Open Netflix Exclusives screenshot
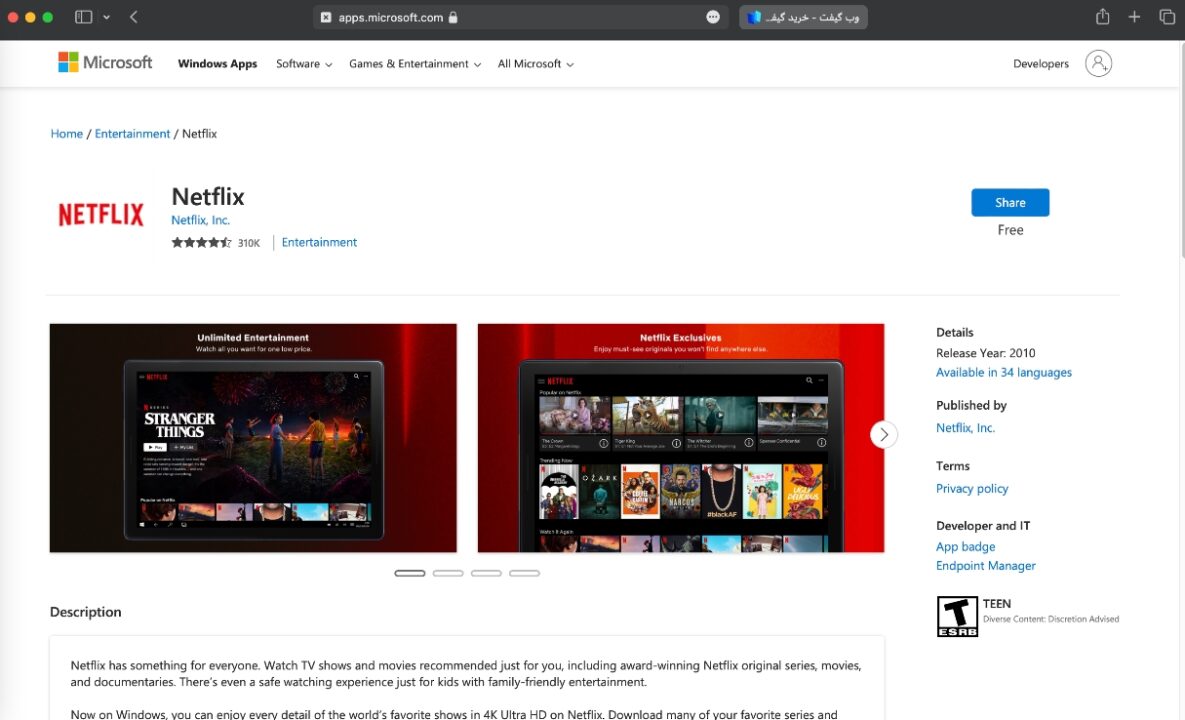Screen dimensions: 1185x720 (681, 438)
